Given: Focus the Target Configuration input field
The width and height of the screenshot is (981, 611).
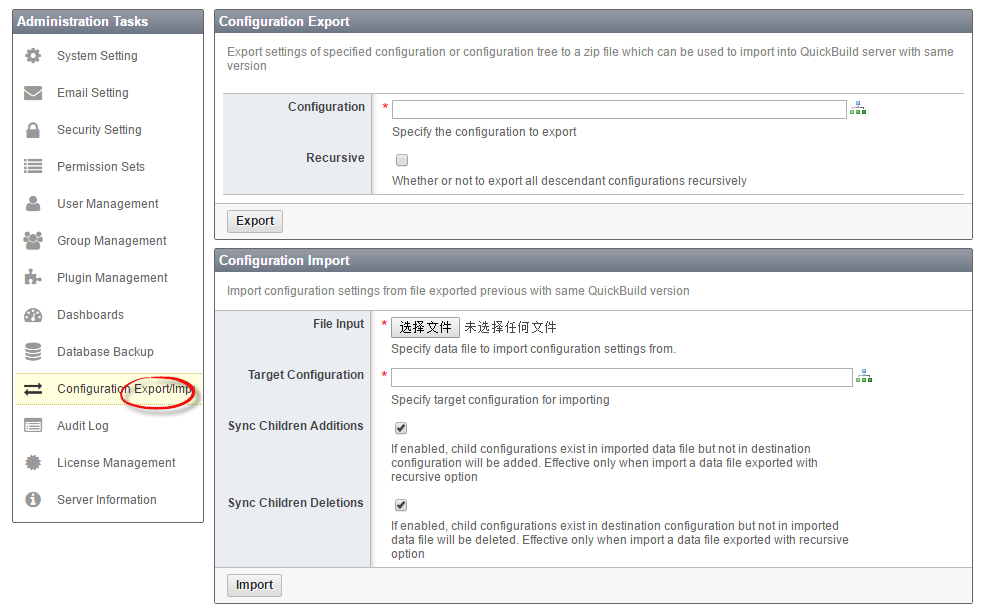Looking at the screenshot, I should (x=621, y=377).
